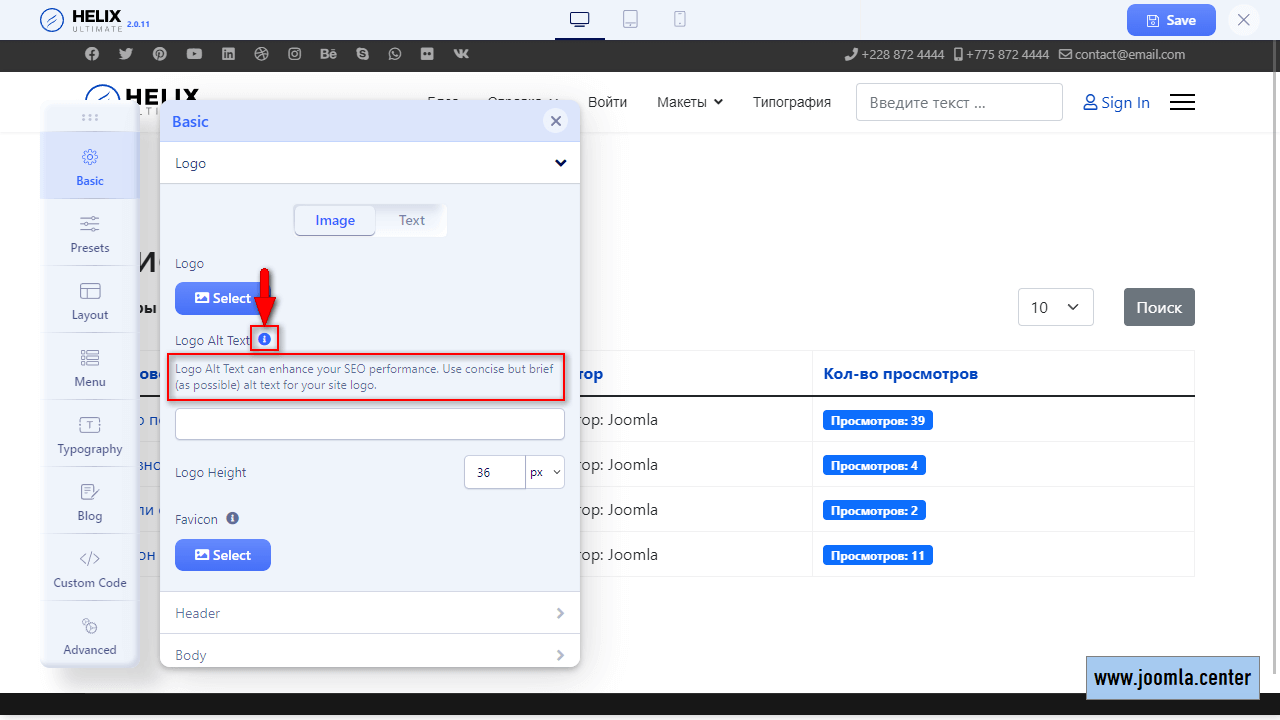Click the Favicon info icon
The image size is (1280, 720).
(233, 519)
